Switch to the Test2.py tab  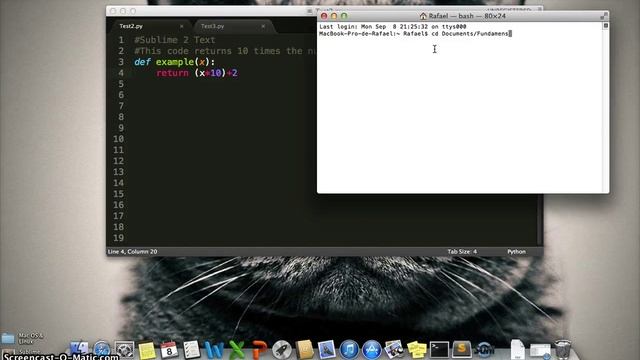[x=131, y=26]
